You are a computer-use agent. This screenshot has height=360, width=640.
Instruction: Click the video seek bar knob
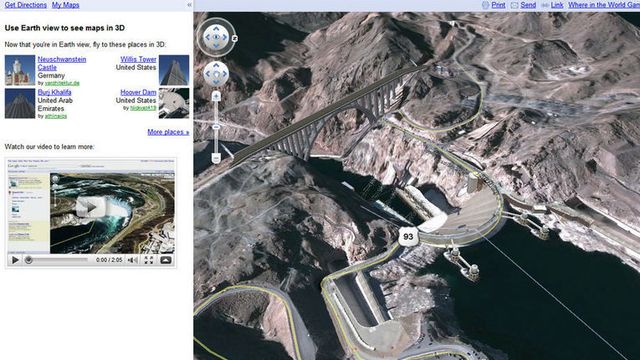[28, 260]
